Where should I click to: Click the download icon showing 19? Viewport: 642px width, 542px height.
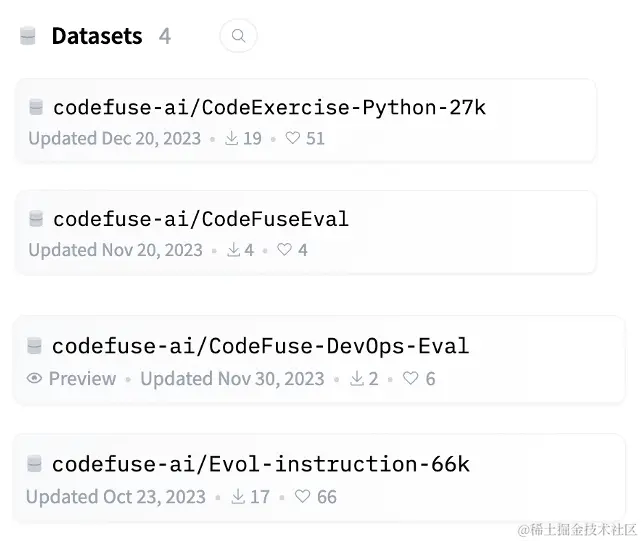[231, 138]
